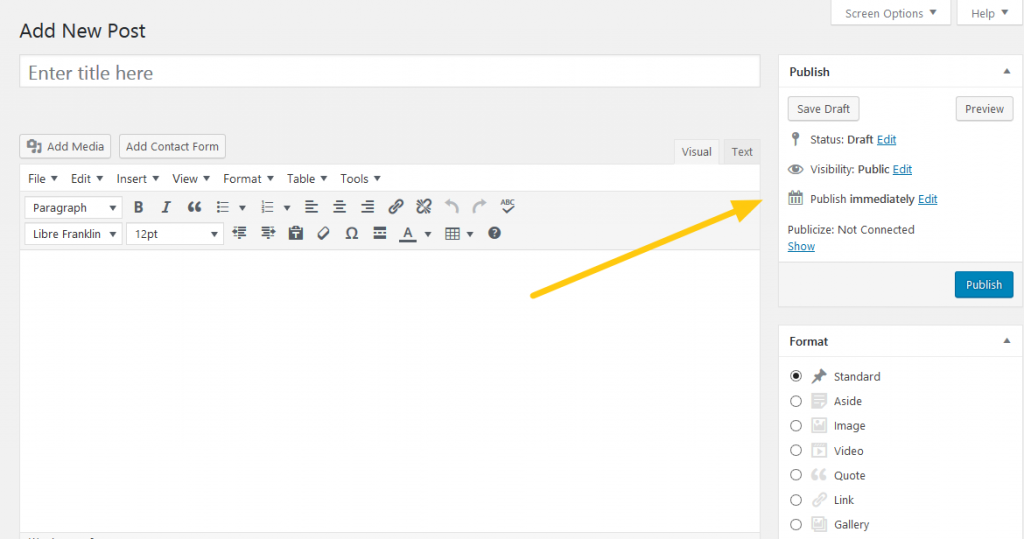
Task: Open the File menu
Action: click(42, 178)
